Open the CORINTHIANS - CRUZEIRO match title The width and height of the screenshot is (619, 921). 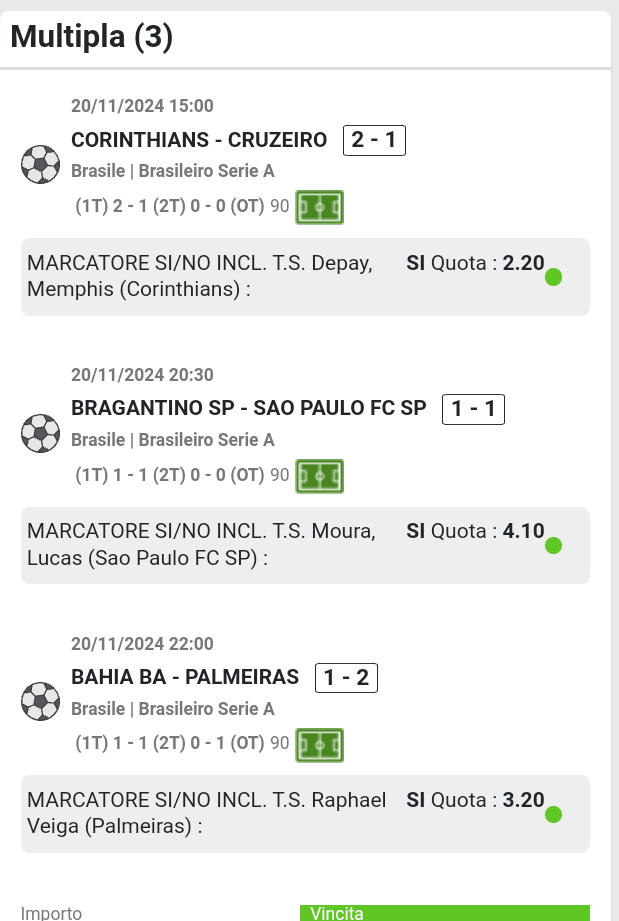click(x=199, y=140)
